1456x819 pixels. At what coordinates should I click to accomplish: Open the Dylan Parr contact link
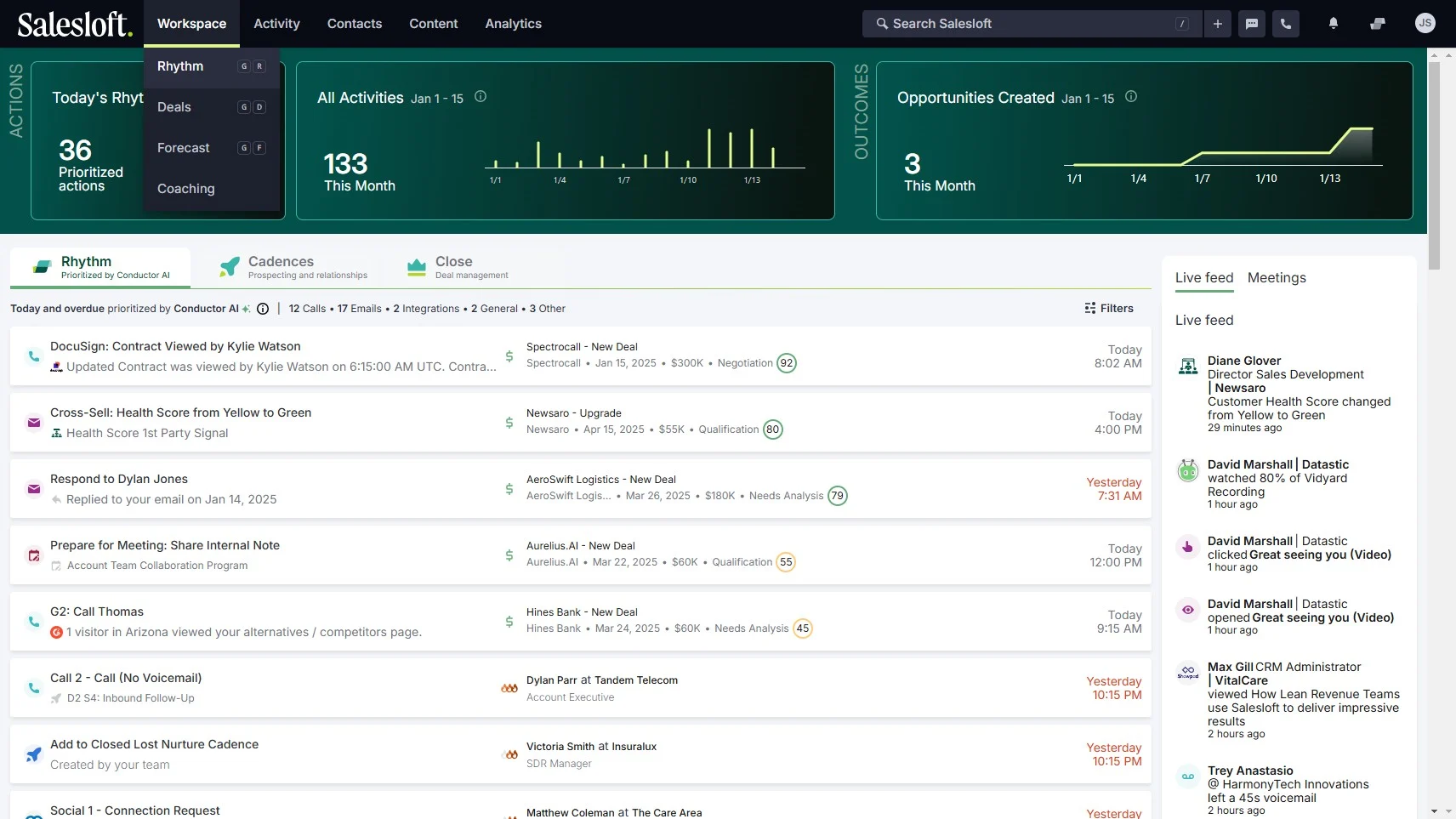[552, 680]
